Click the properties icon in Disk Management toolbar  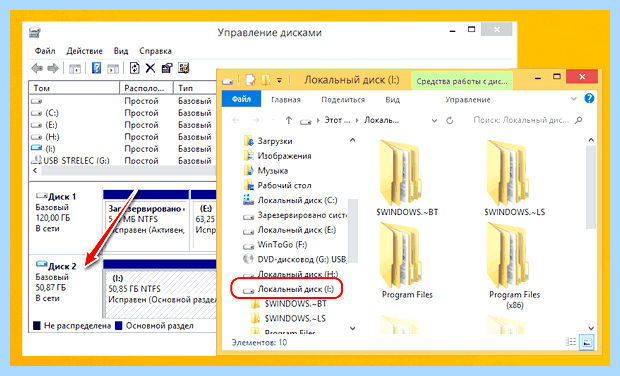point(166,68)
